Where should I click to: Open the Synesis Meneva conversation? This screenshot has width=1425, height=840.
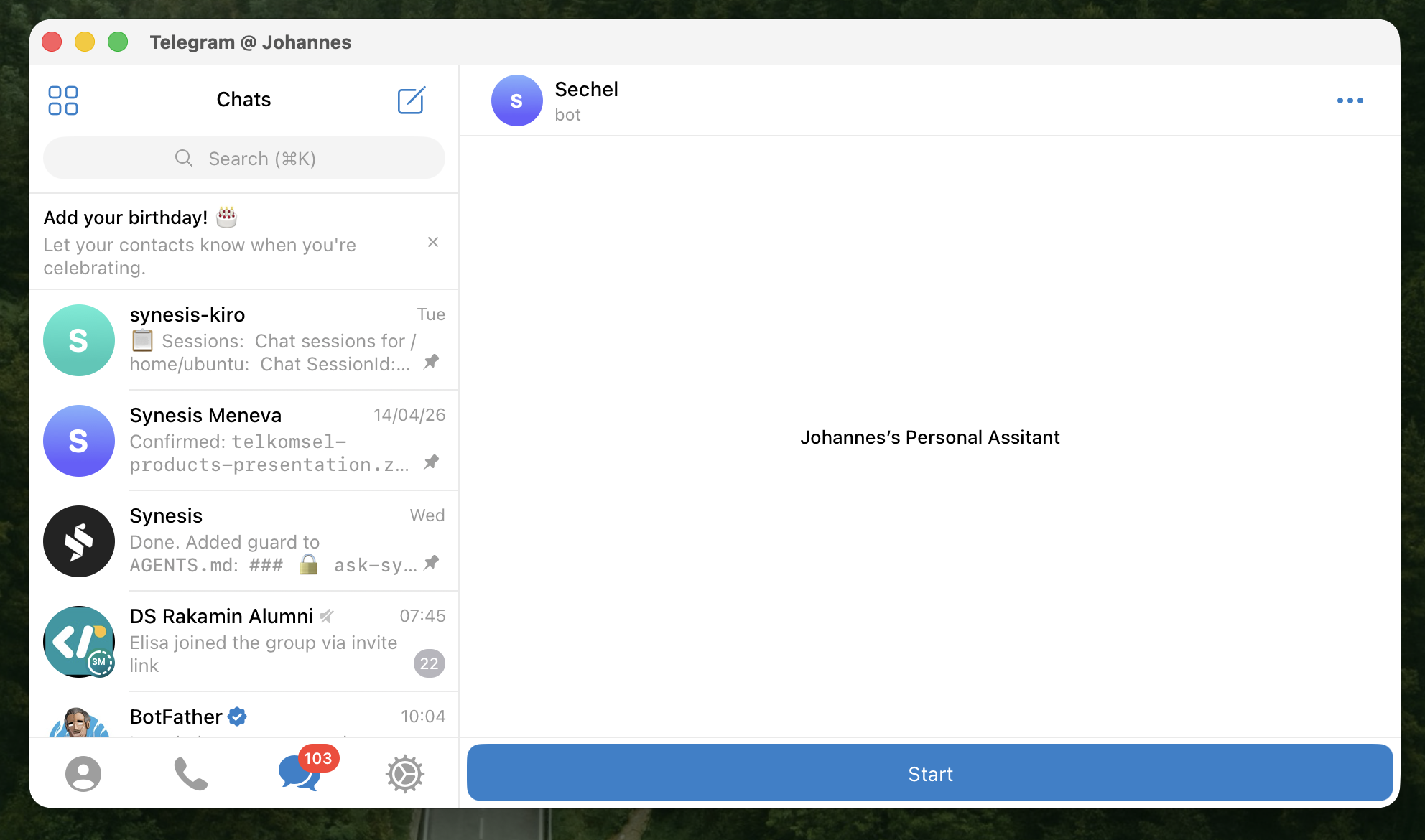tap(243, 440)
